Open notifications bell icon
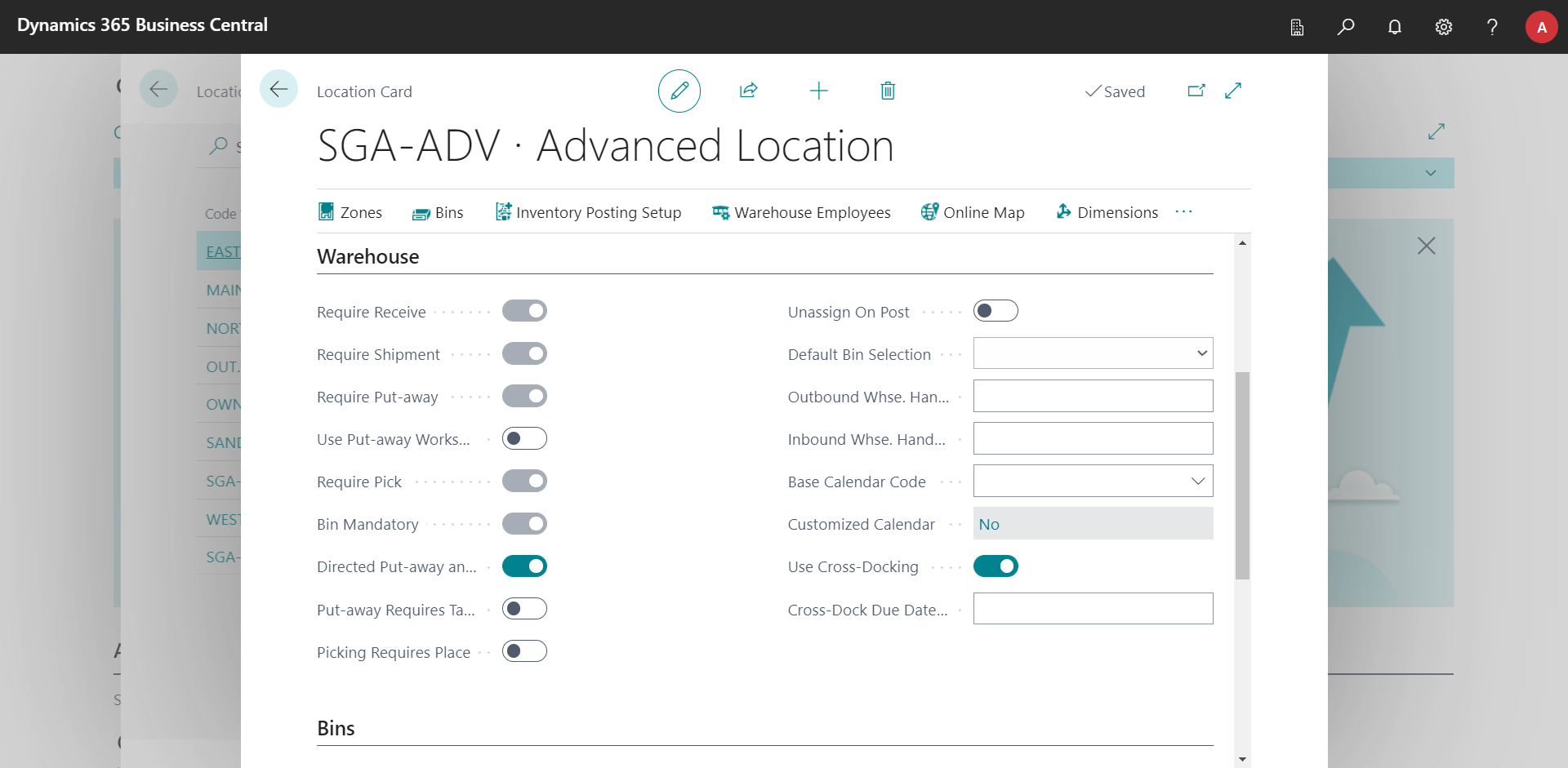Image resolution: width=1568 pixels, height=768 pixels. pyautogui.click(x=1395, y=27)
